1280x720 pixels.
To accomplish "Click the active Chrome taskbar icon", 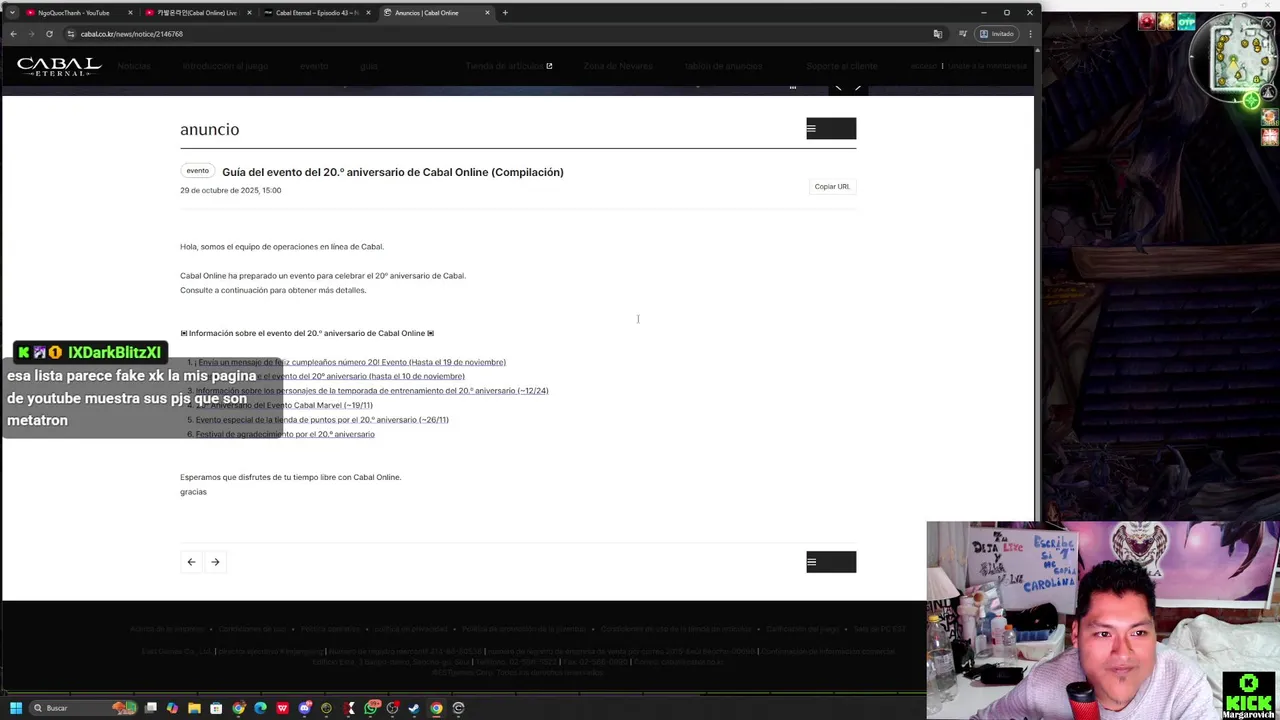I will coord(436,708).
